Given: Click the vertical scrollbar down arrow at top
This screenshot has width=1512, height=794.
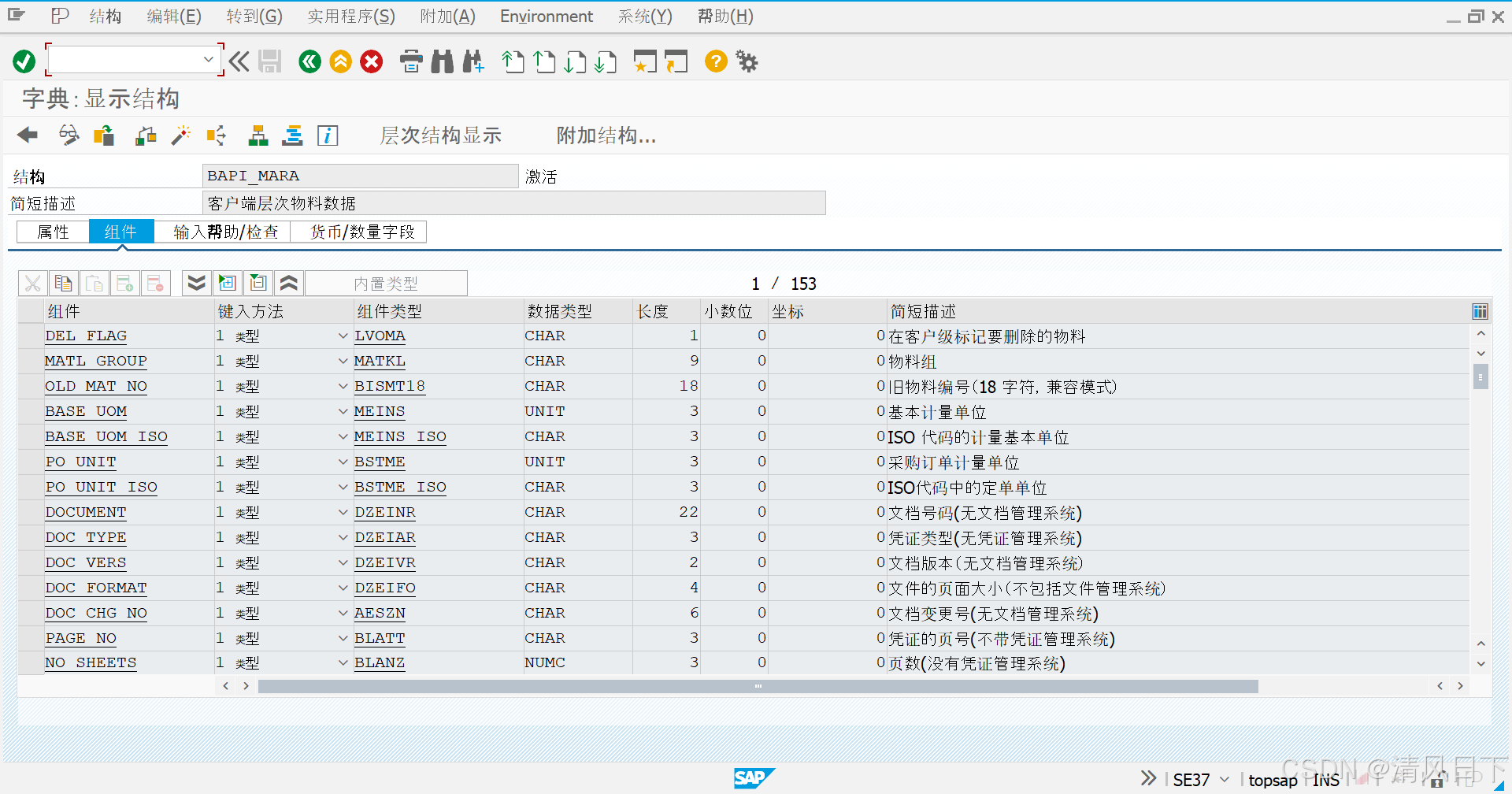Looking at the screenshot, I should coord(1480,354).
